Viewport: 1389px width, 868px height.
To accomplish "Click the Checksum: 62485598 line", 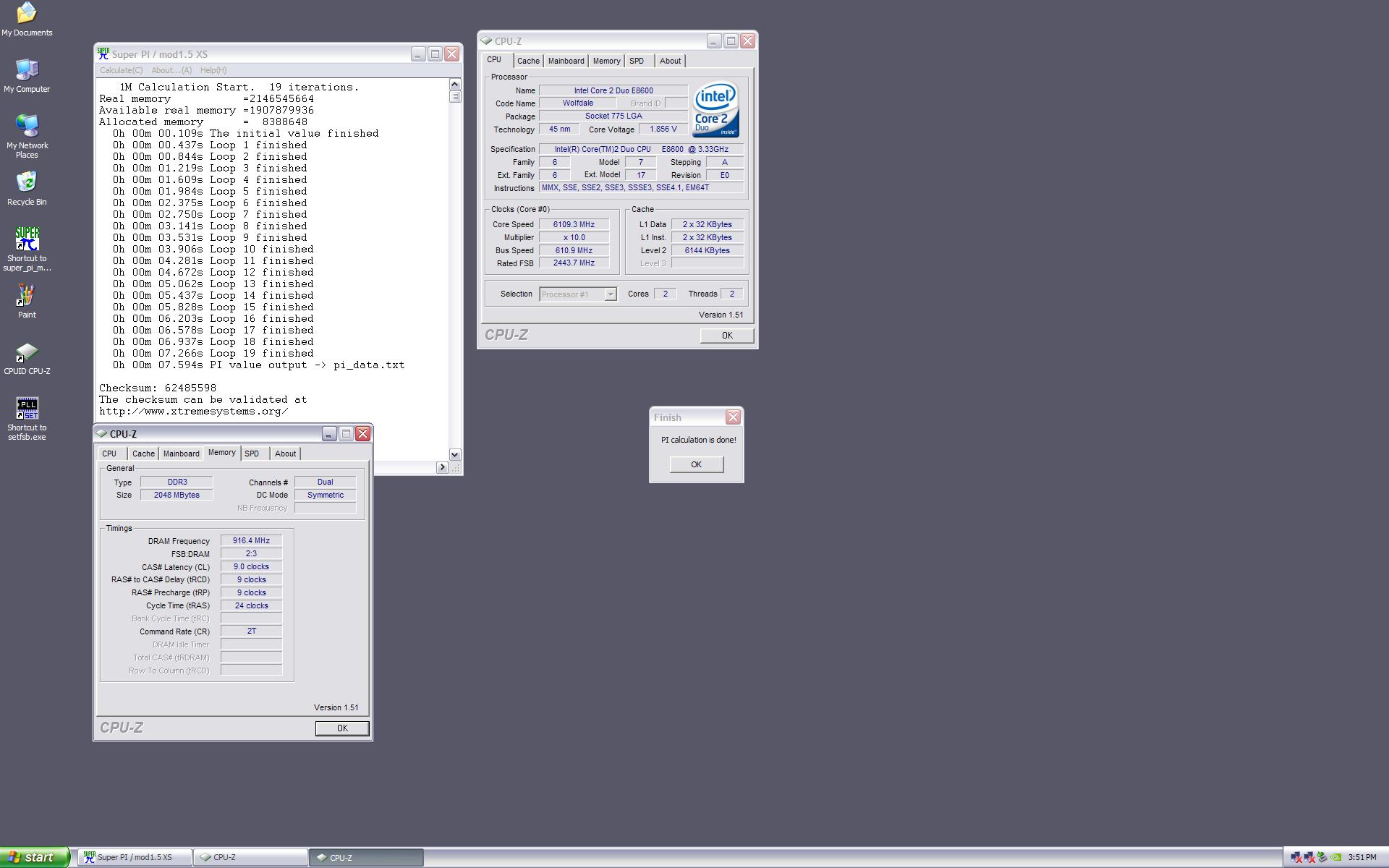I will pyautogui.click(x=158, y=388).
